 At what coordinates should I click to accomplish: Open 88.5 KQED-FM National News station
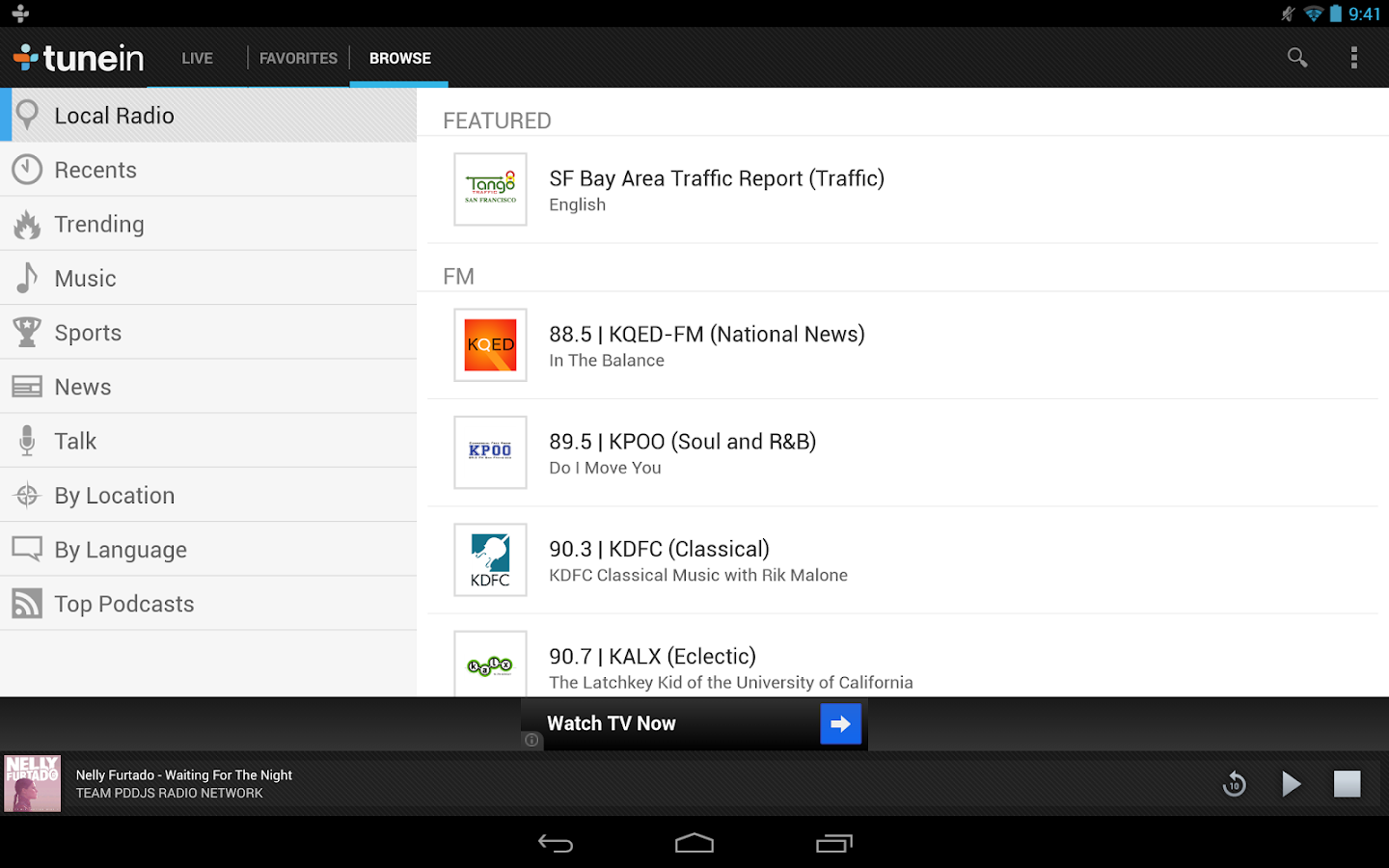tap(903, 345)
